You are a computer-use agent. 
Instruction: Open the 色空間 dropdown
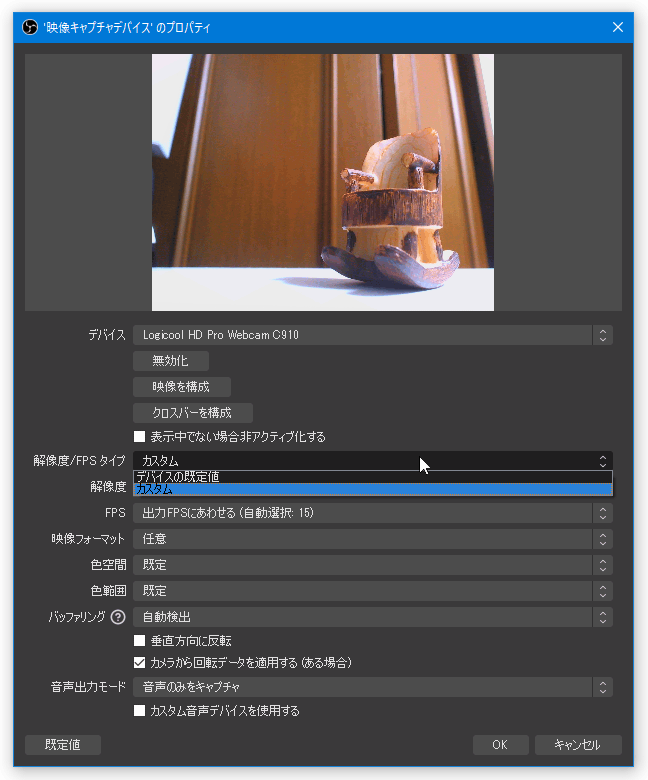click(x=372, y=565)
